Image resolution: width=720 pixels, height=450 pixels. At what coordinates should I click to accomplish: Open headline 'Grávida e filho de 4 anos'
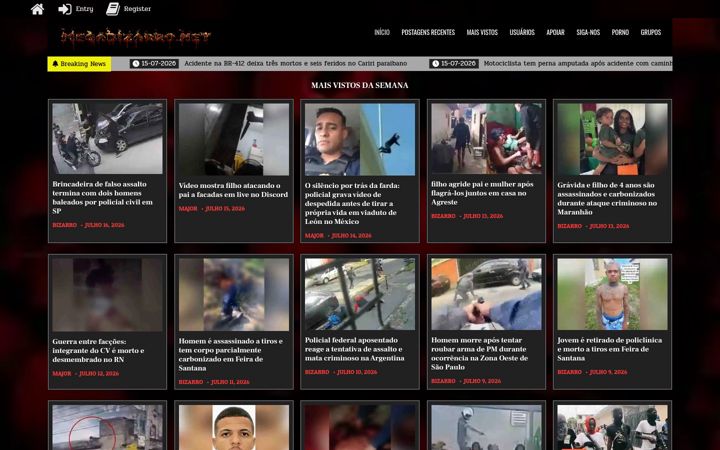[x=607, y=199]
